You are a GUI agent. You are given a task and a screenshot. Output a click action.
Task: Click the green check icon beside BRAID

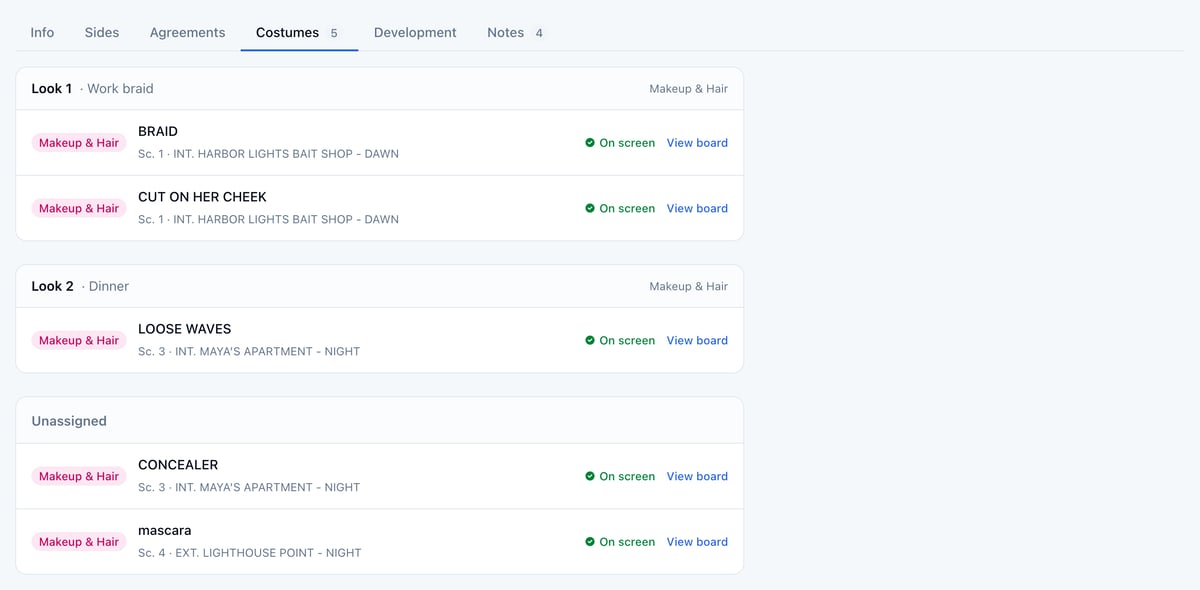coord(590,143)
